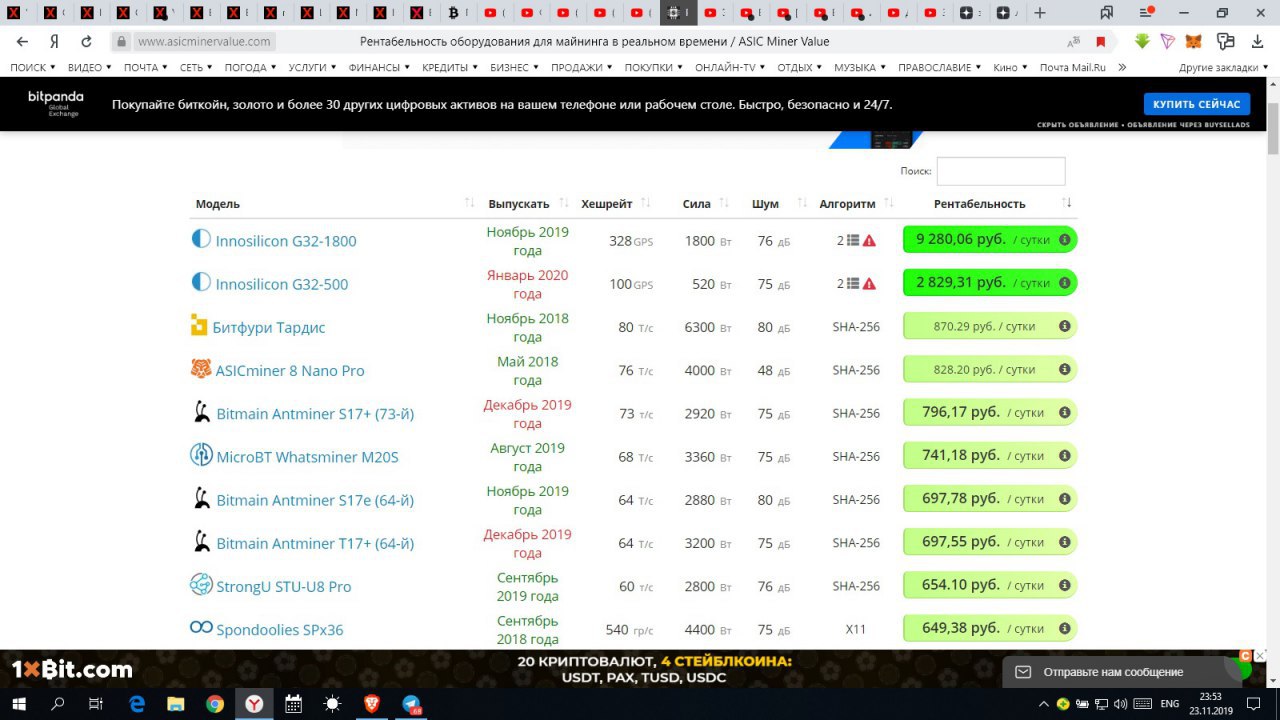This screenshot has width=1280, height=720.
Task: Click the browser back arrow
Action: 22,42
